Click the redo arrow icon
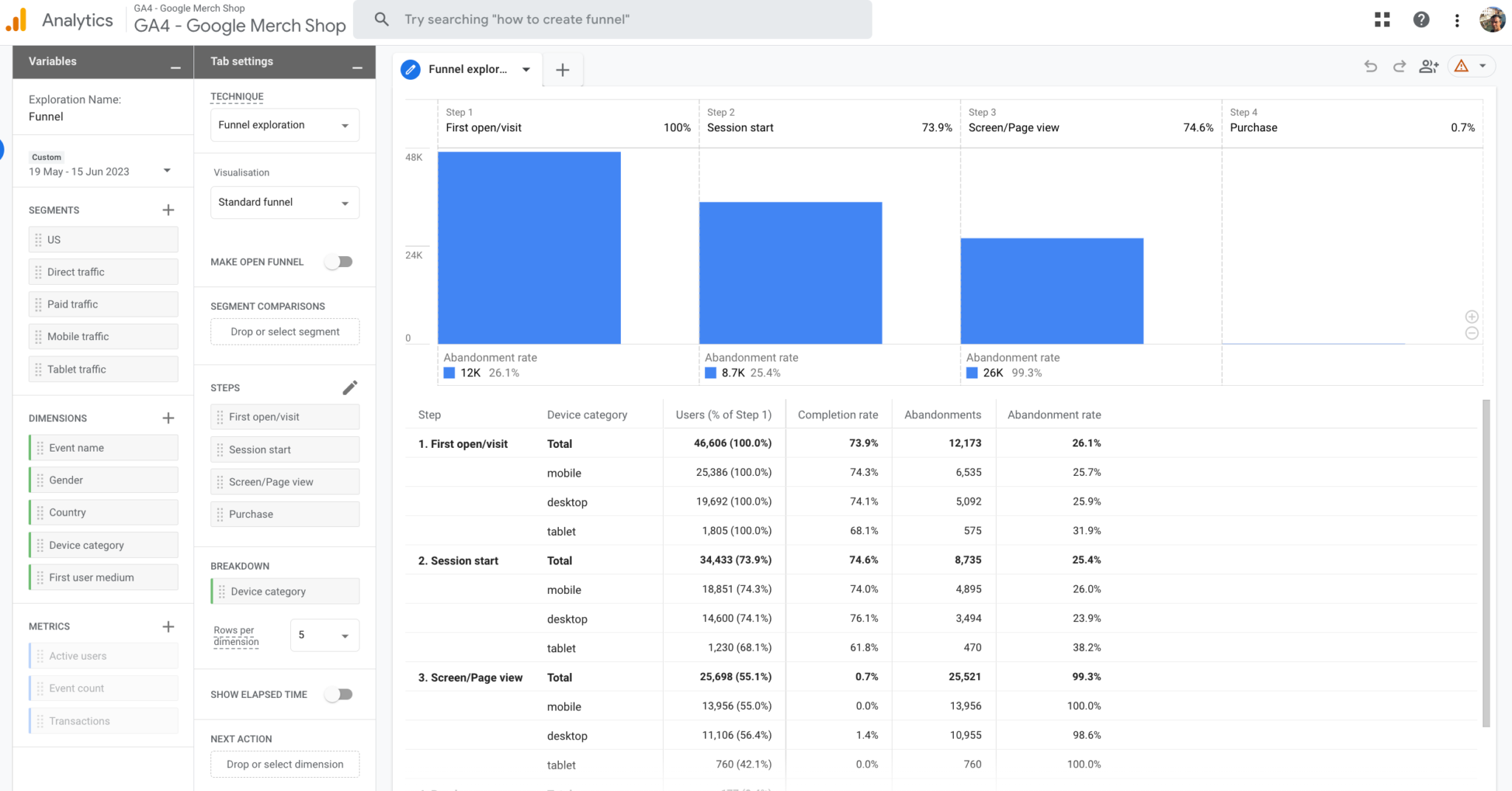 click(x=1398, y=66)
